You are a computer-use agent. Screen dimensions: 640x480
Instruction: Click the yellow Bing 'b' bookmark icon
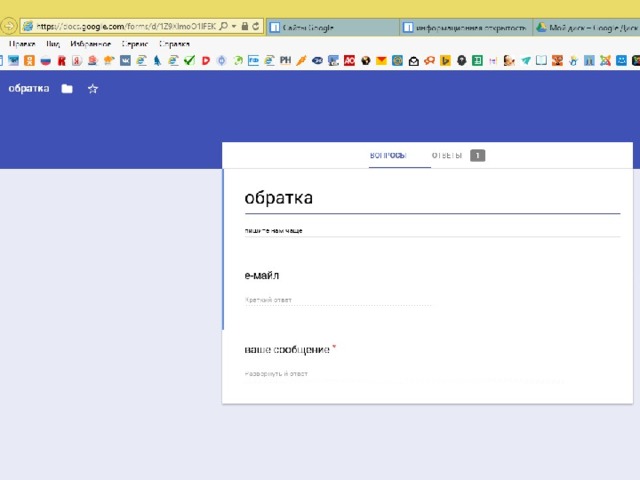pos(445,61)
